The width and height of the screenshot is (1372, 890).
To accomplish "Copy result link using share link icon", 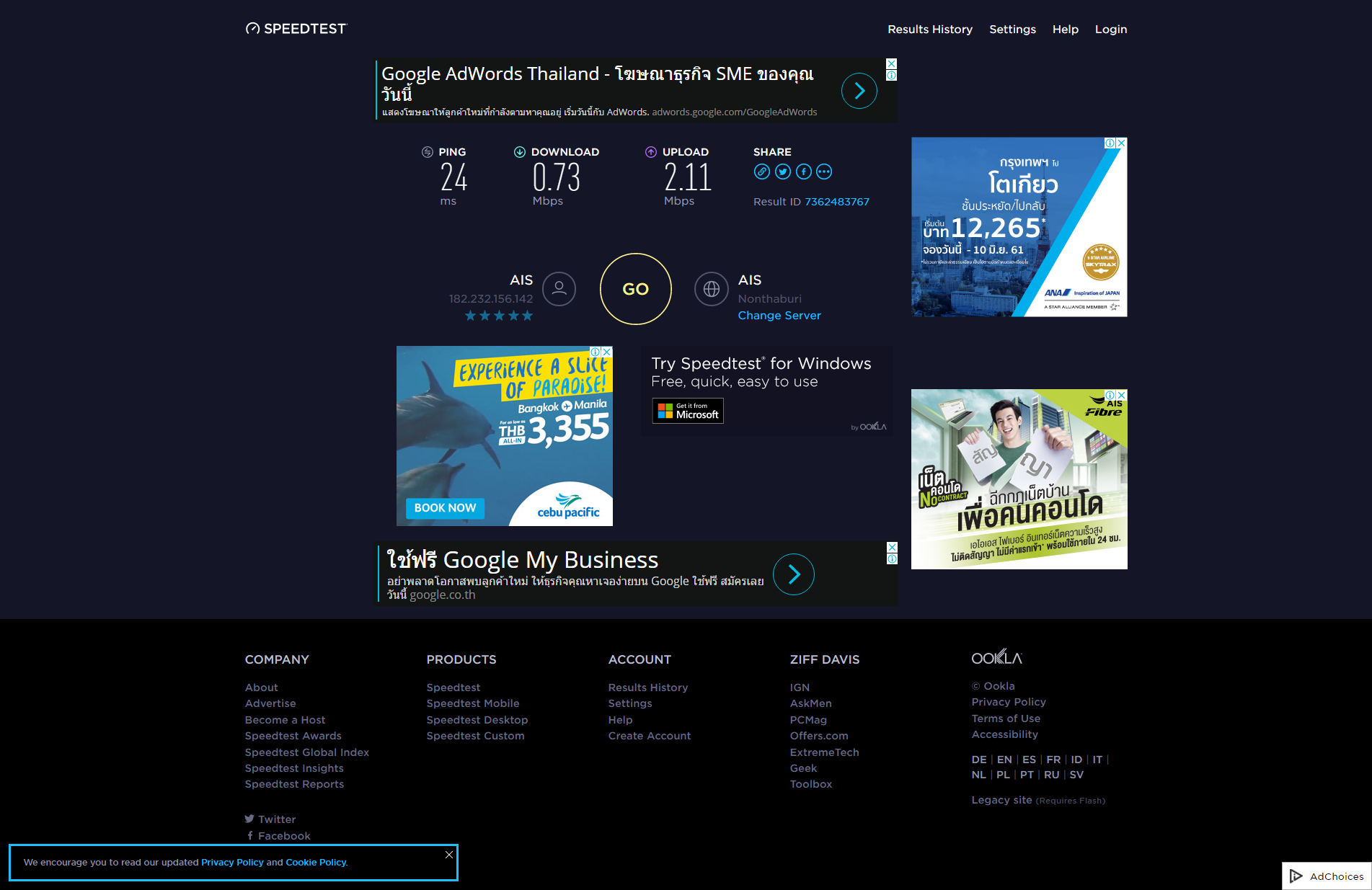I will (762, 172).
